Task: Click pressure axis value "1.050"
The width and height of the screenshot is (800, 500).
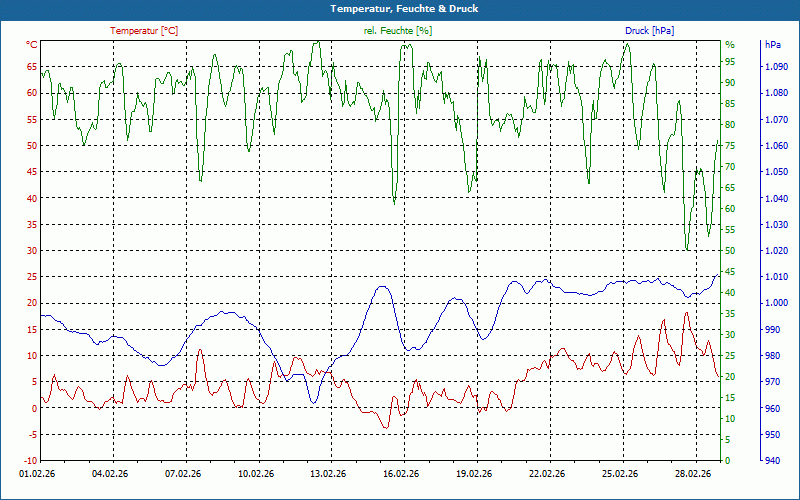Action: 777,172
